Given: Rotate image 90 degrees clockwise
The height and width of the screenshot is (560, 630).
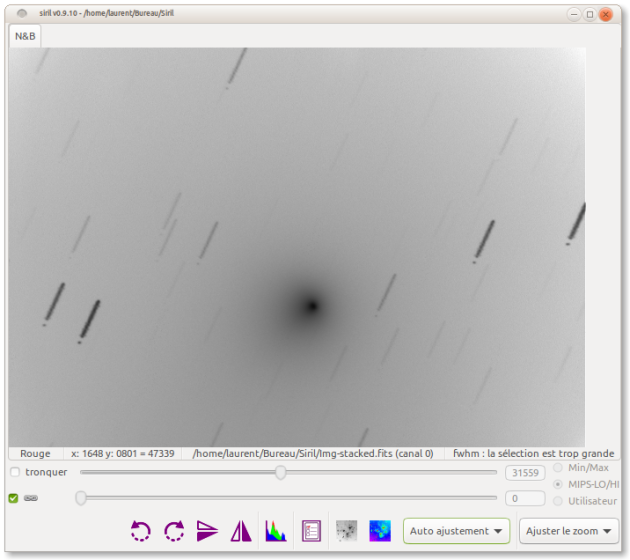Looking at the screenshot, I should pos(174,531).
